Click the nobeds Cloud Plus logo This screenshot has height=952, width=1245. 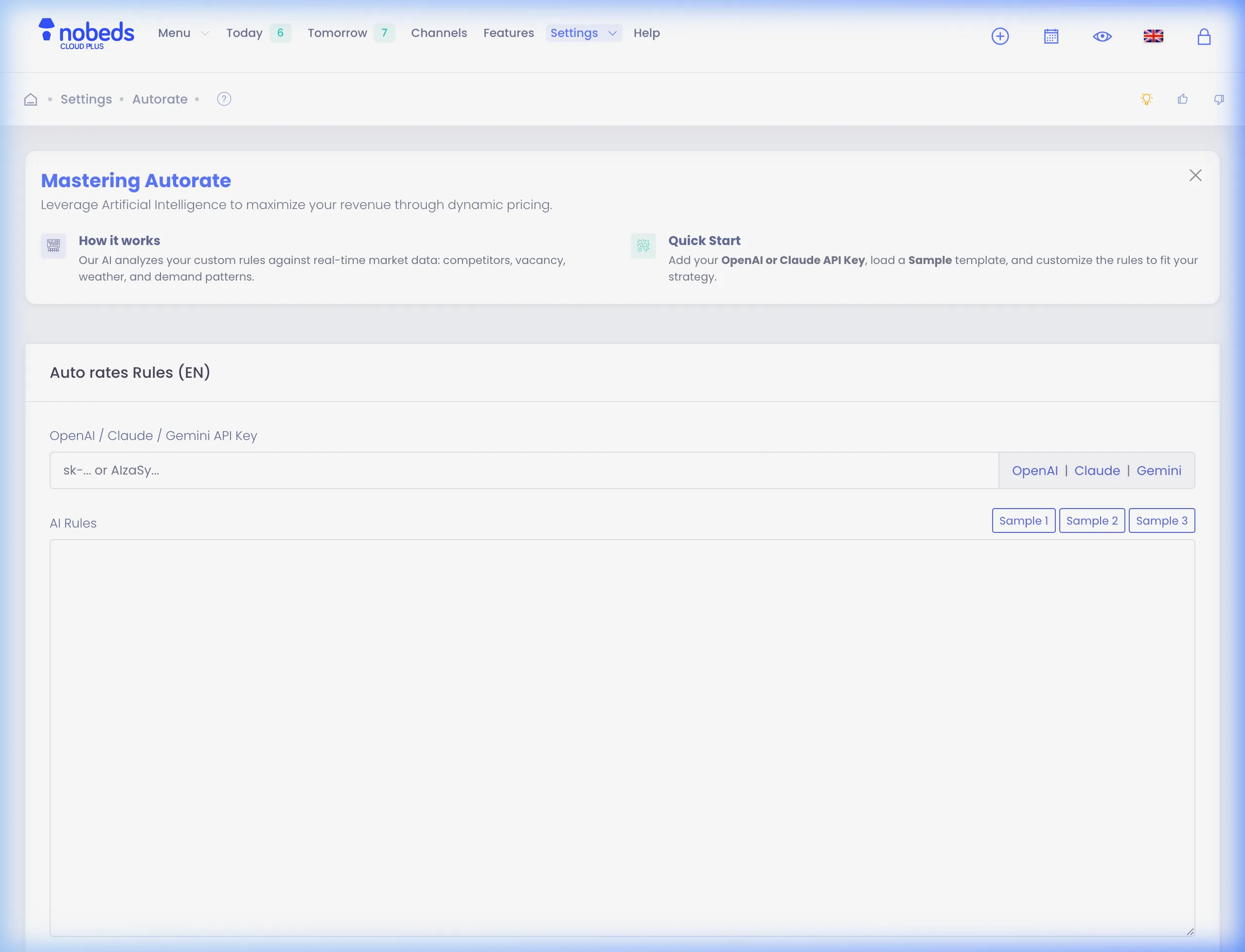86,34
